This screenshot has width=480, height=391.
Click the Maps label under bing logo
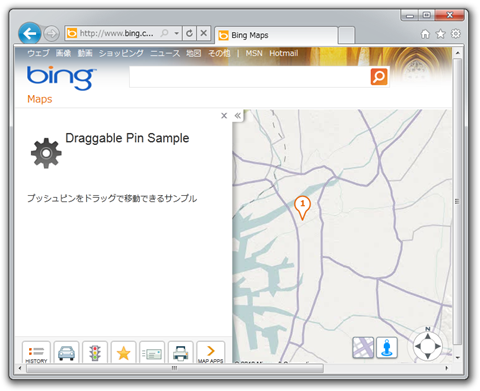[x=40, y=99]
